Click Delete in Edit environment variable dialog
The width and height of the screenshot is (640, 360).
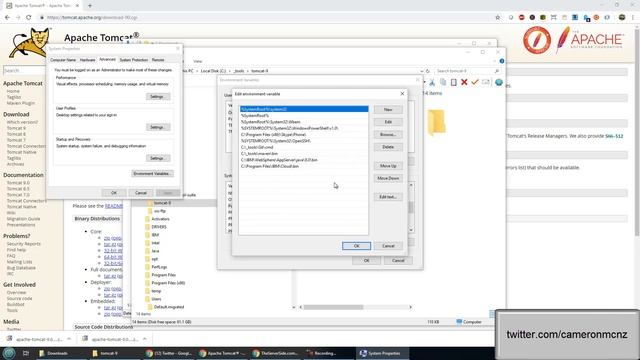coord(388,147)
